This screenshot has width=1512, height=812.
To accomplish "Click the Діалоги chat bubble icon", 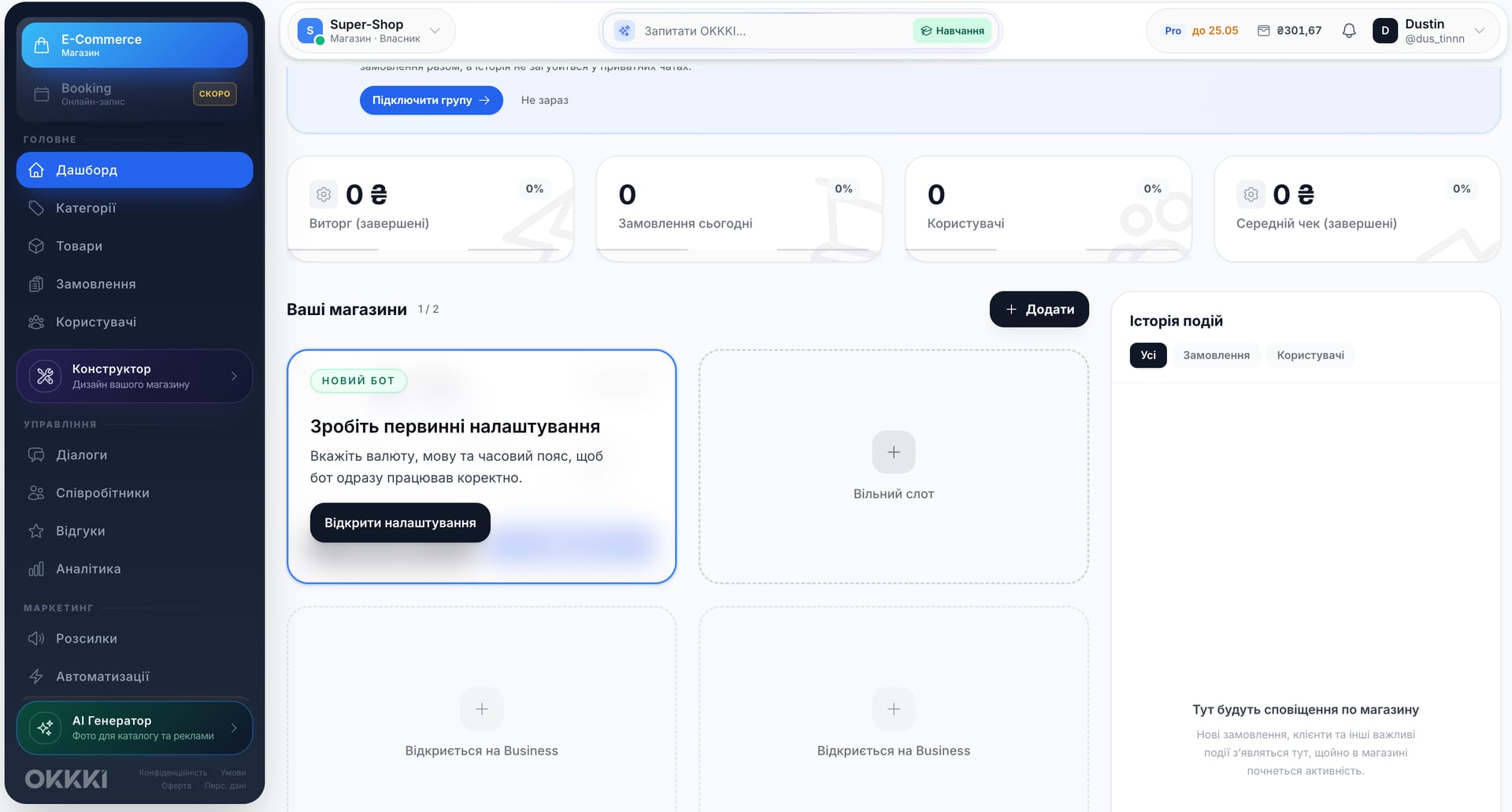I will pyautogui.click(x=36, y=454).
